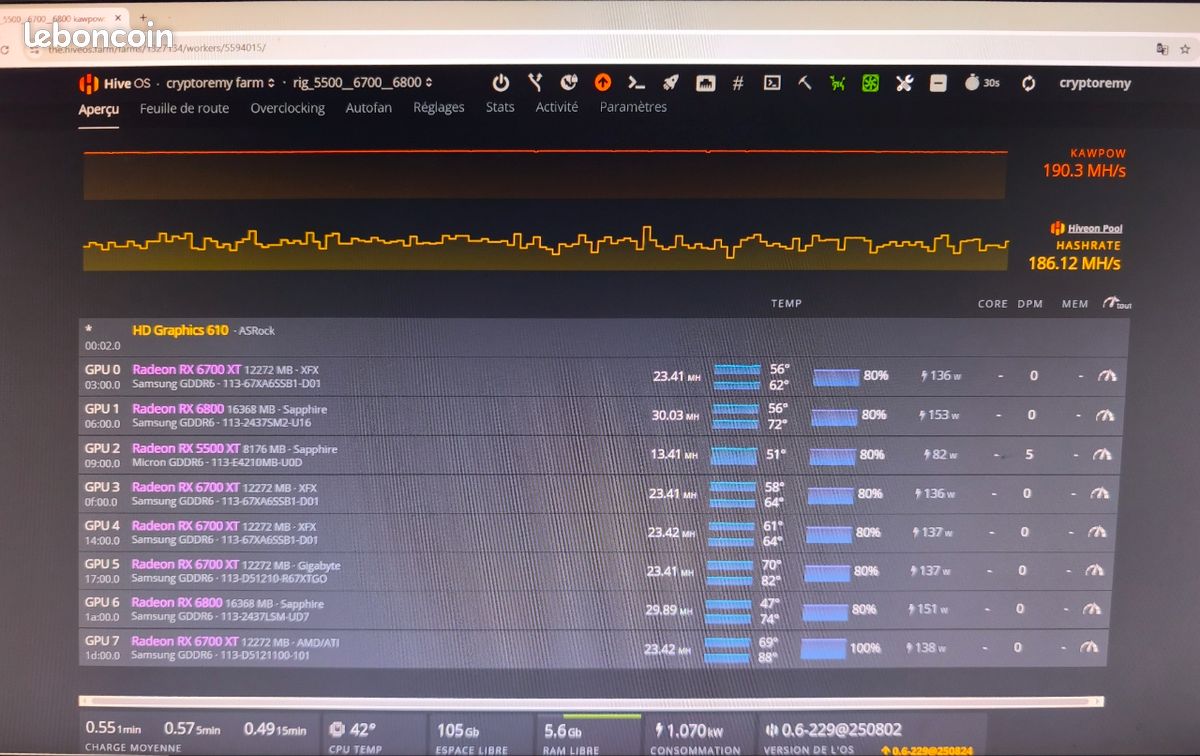Click the power/shutdown worker icon
The image size is (1200, 756).
click(501, 83)
